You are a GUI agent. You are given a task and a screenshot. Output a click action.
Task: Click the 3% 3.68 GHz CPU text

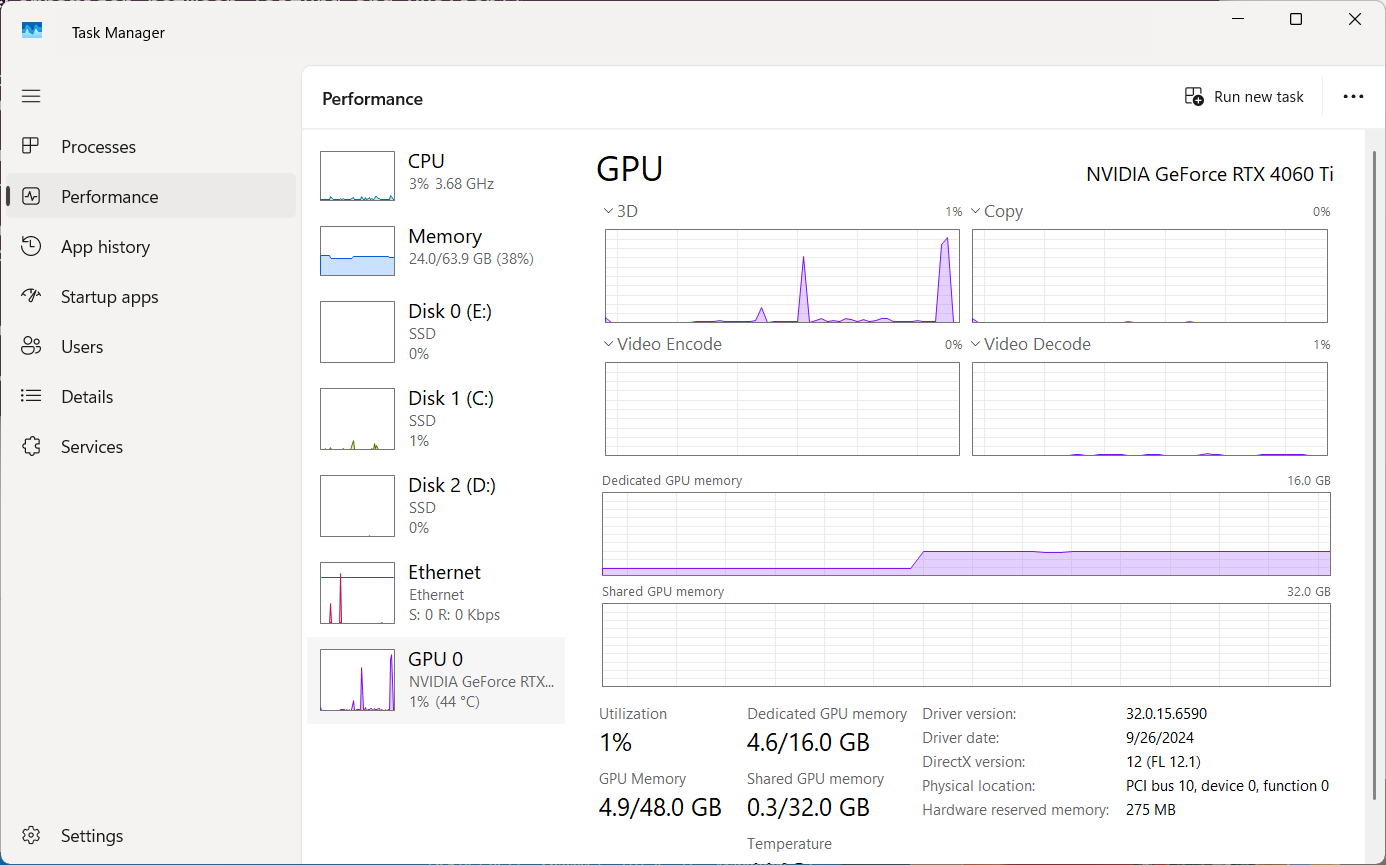point(451,184)
